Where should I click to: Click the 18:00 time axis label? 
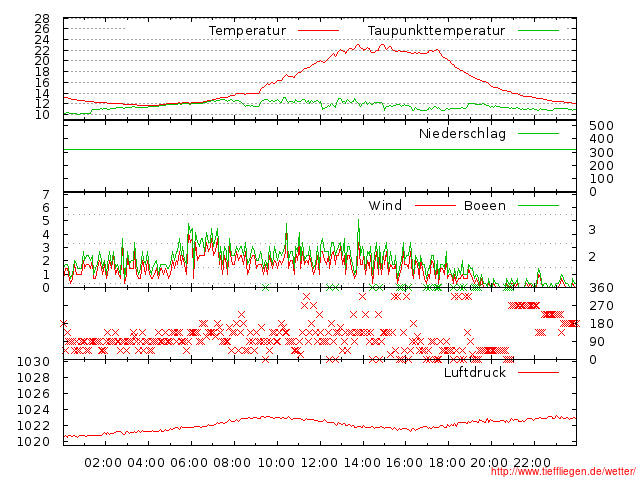pyautogui.click(x=447, y=463)
